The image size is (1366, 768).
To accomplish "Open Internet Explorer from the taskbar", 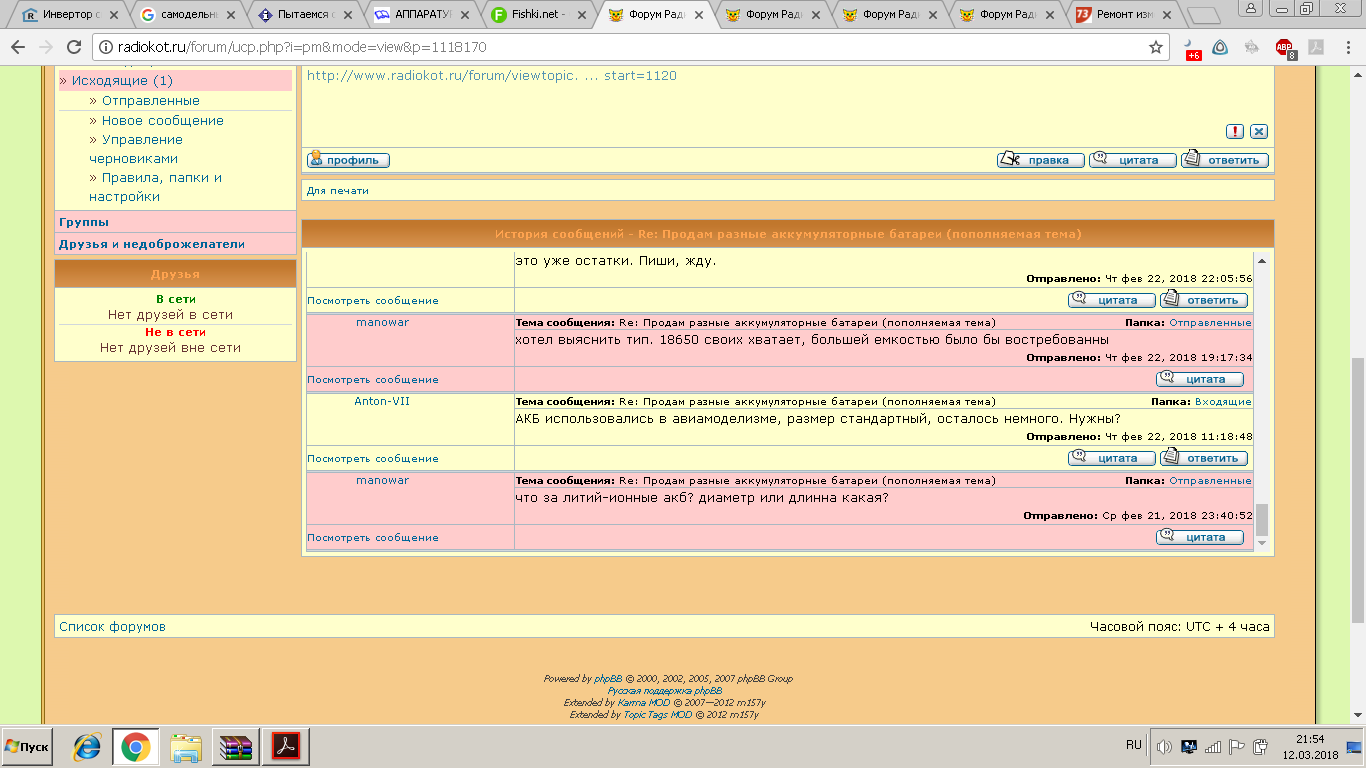I will tap(87, 747).
